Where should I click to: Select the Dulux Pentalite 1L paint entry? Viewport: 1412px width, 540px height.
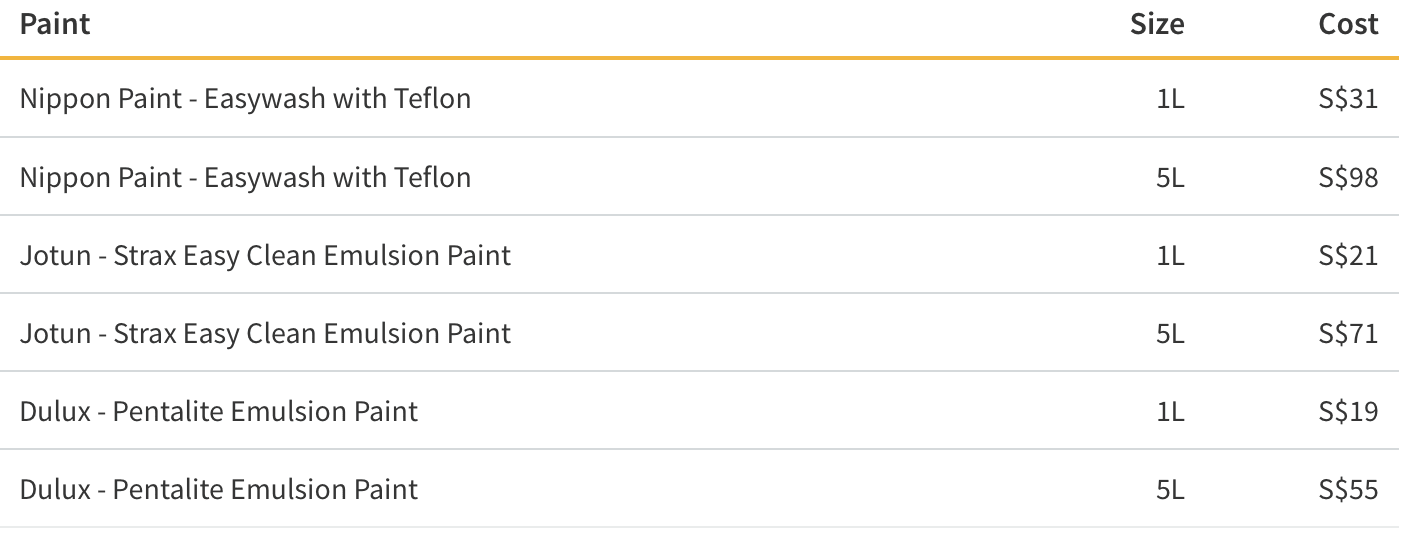point(219,411)
